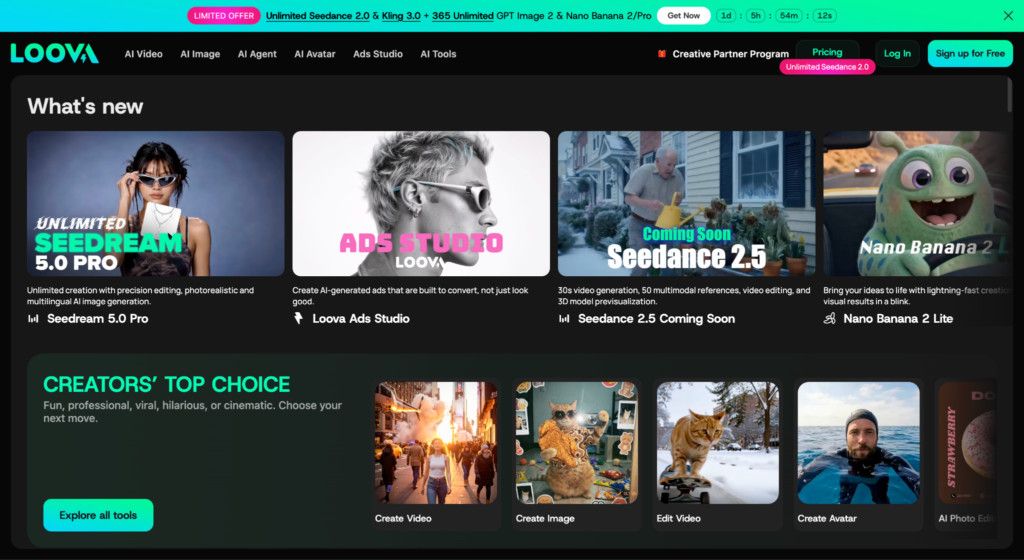Image resolution: width=1024 pixels, height=560 pixels.
Task: Click the Explore all tools button
Action: [98, 515]
